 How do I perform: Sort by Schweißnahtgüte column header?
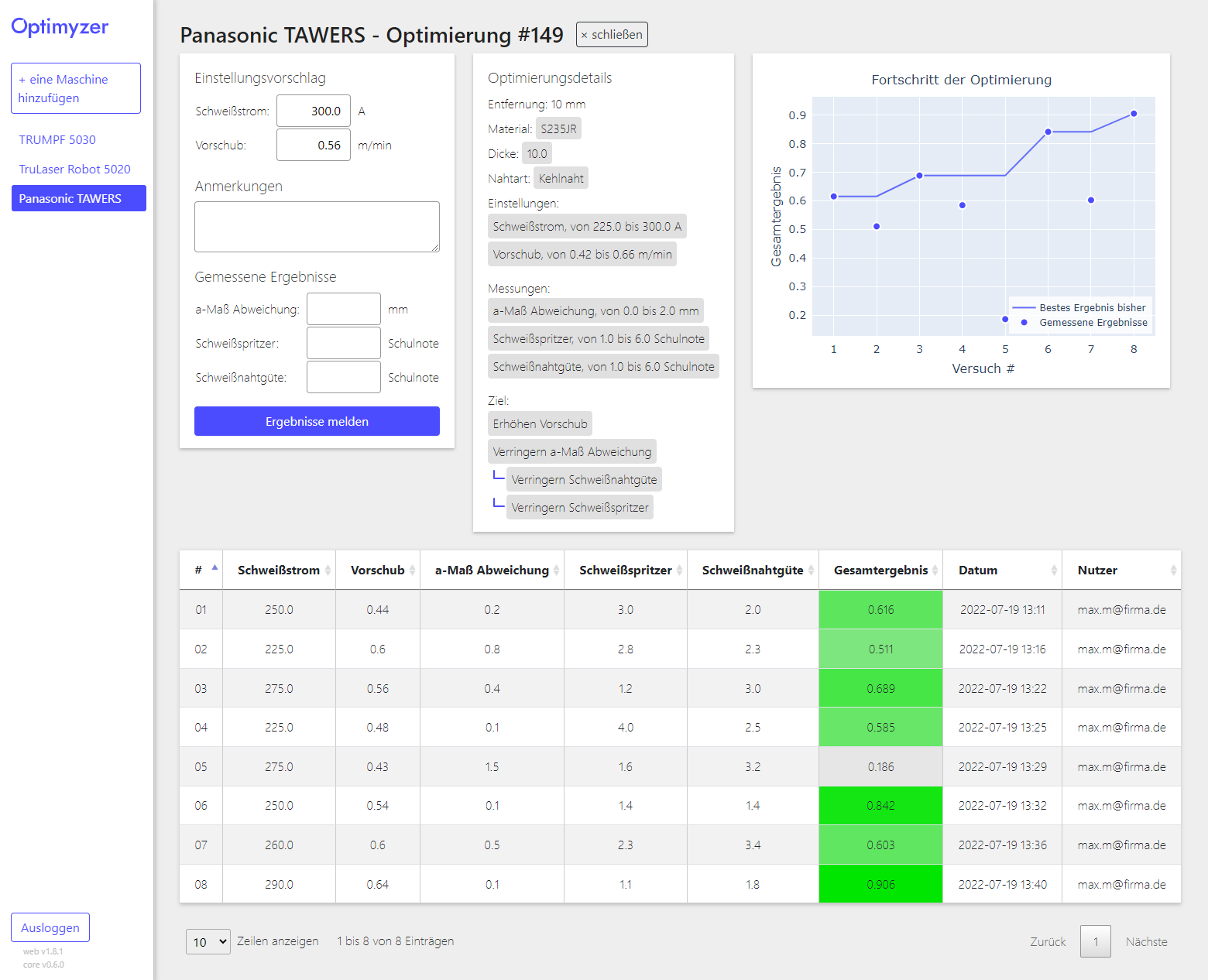click(x=753, y=570)
